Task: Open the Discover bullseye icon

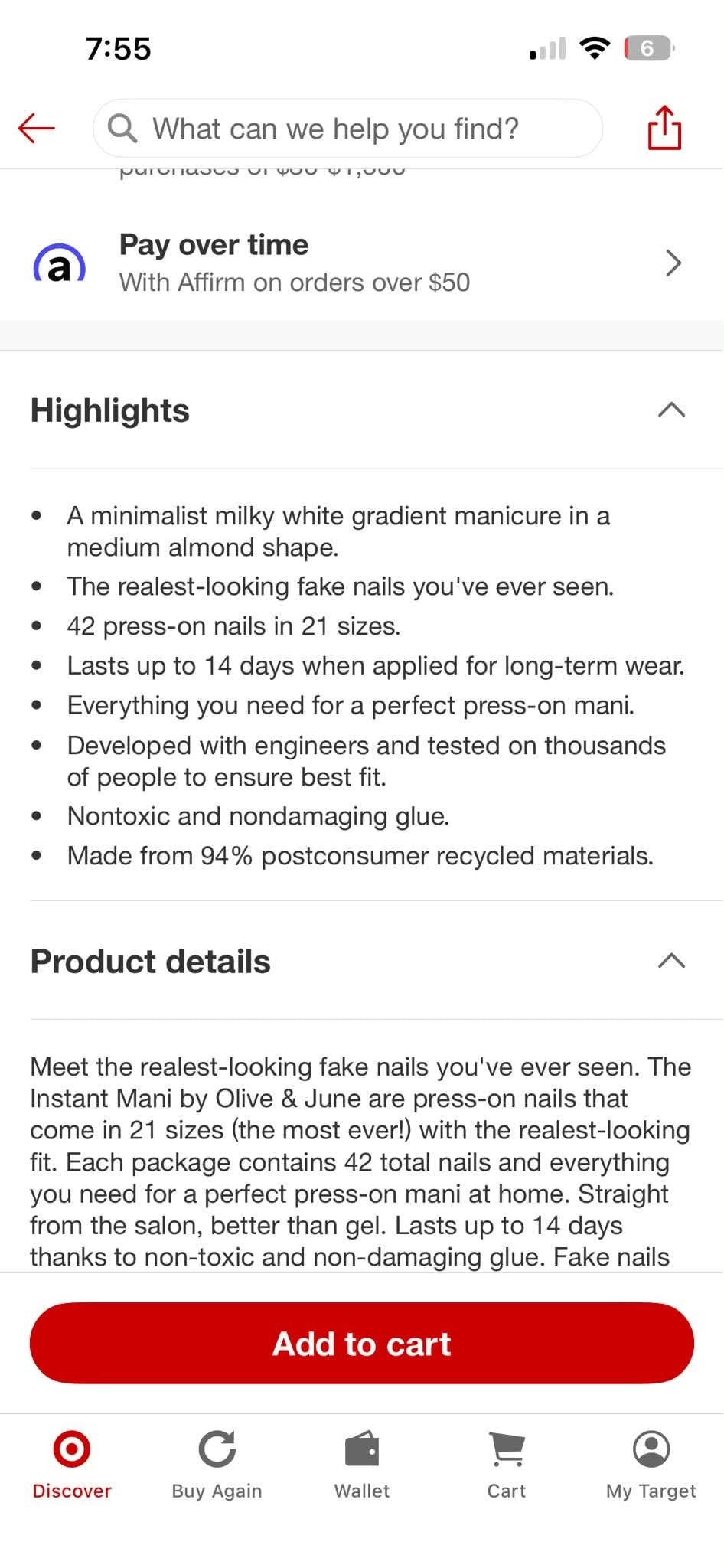Action: coord(72,1449)
